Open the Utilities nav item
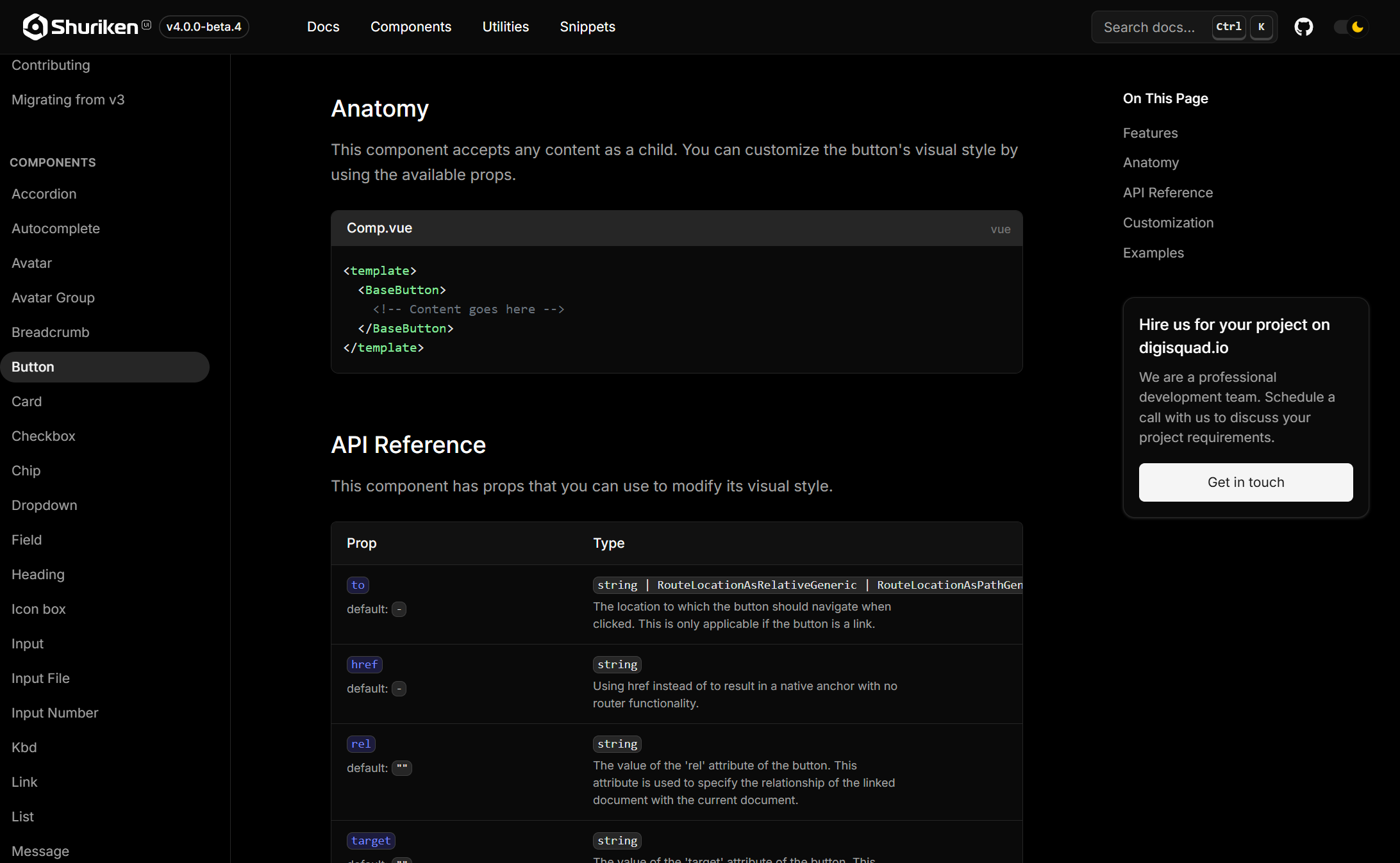 (x=506, y=27)
